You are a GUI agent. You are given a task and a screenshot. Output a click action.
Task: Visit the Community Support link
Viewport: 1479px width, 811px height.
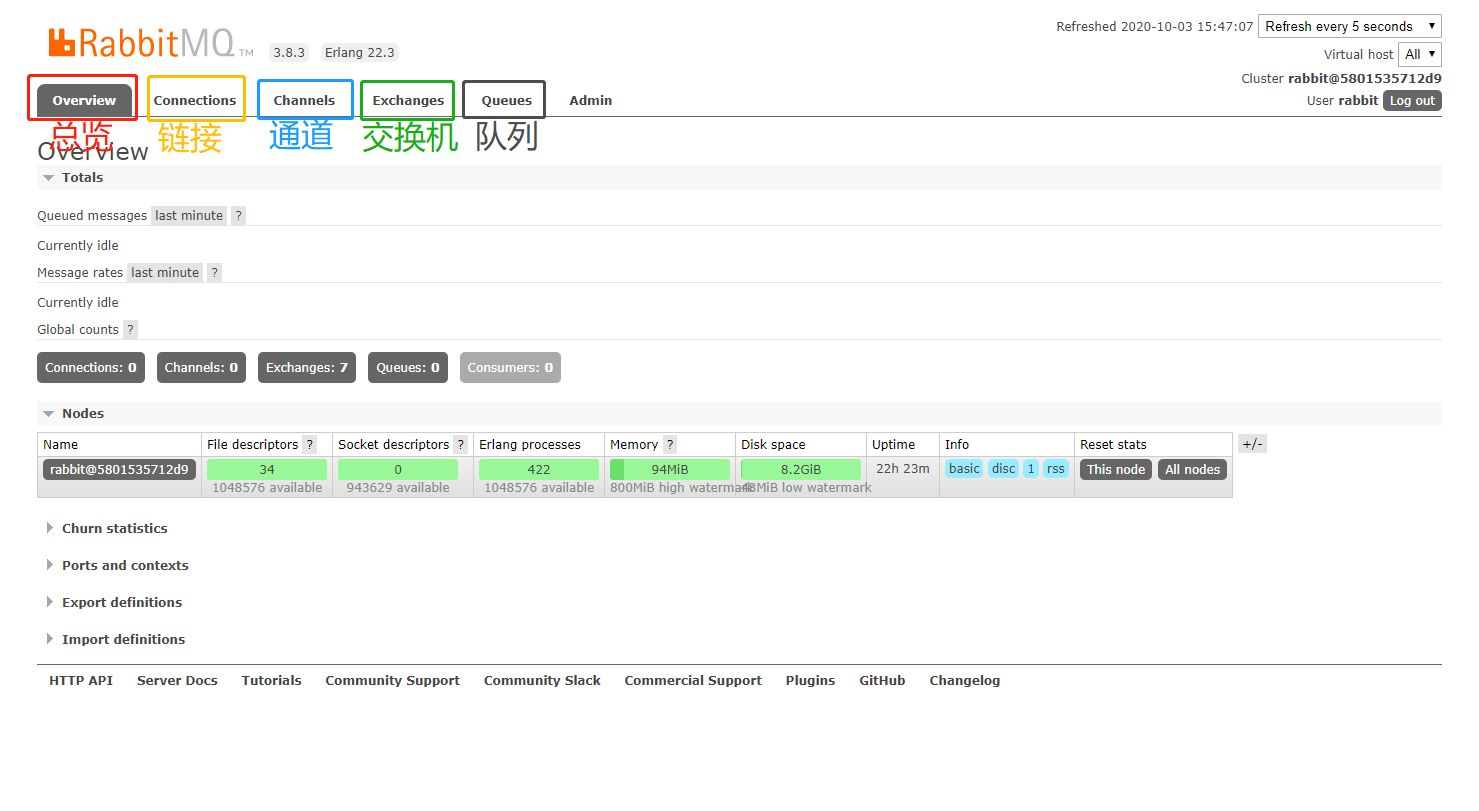coord(392,681)
